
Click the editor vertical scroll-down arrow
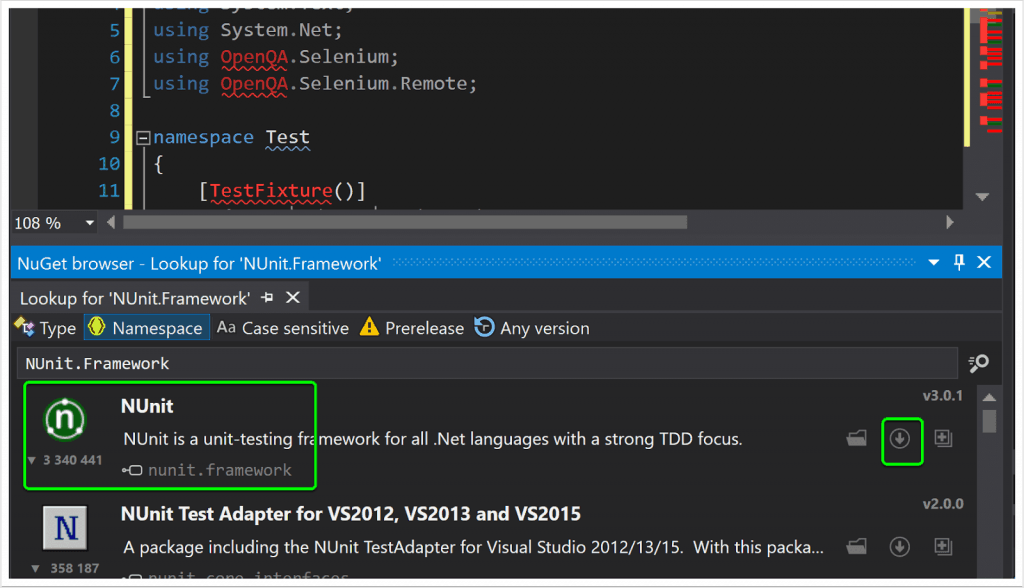982,197
